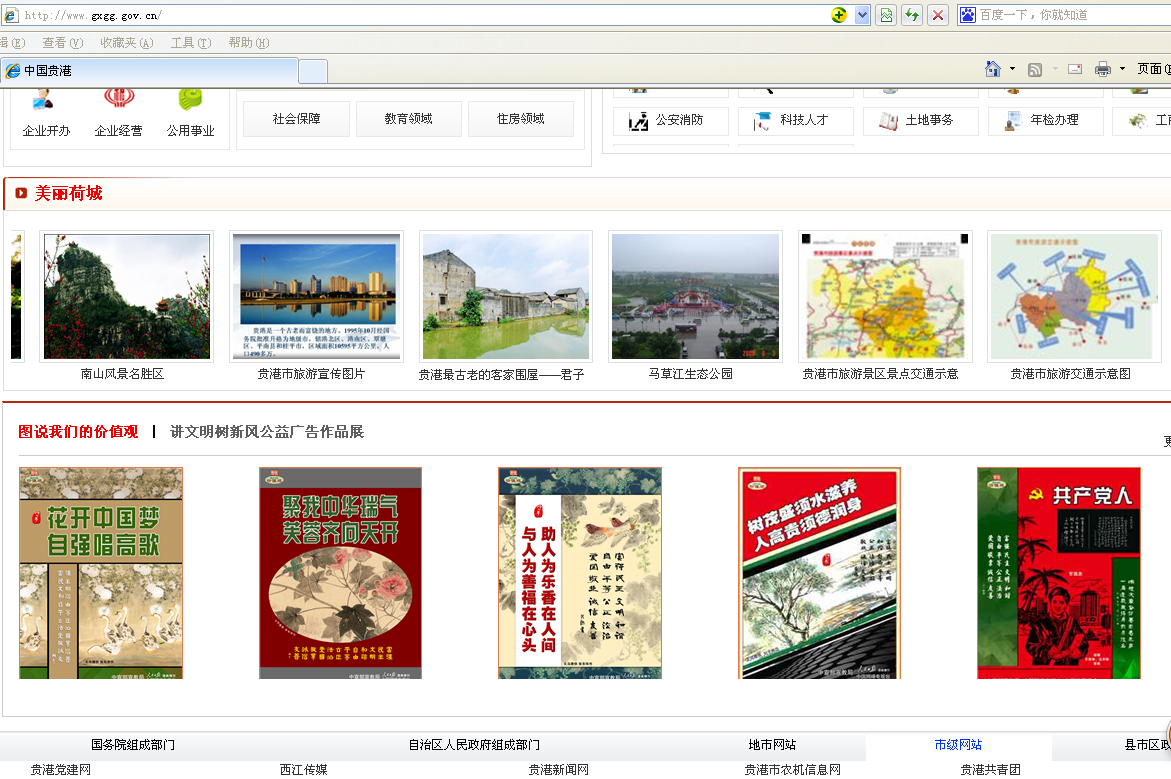The width and height of the screenshot is (1171, 779).
Task: Open the 帮助 (Help) menu
Action: coord(249,43)
